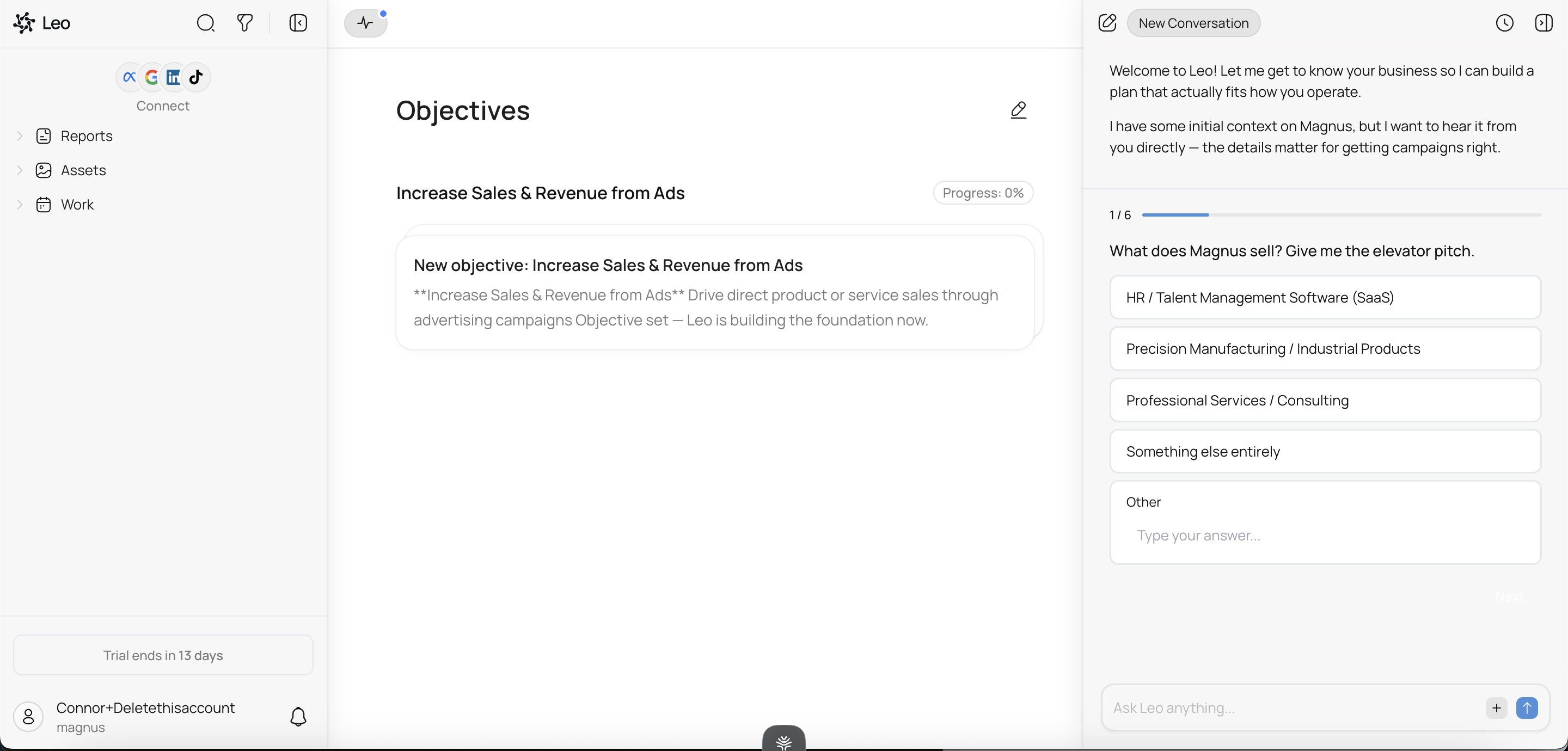Collapse the left sidebar panel icon
Image resolution: width=1568 pixels, height=751 pixels.
tap(298, 23)
